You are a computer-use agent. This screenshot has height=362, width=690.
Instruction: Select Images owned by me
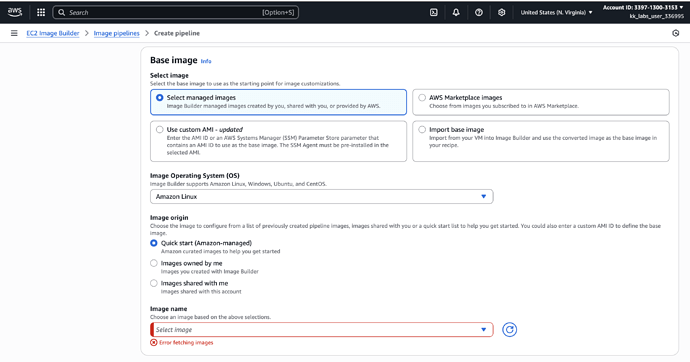(154, 263)
